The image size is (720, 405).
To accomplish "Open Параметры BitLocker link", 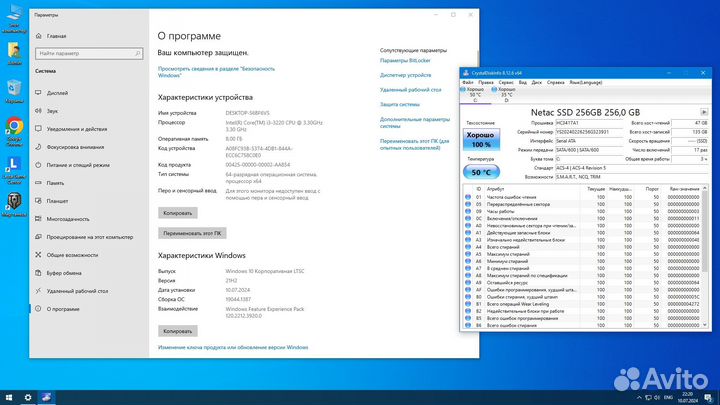I will 405,61.
